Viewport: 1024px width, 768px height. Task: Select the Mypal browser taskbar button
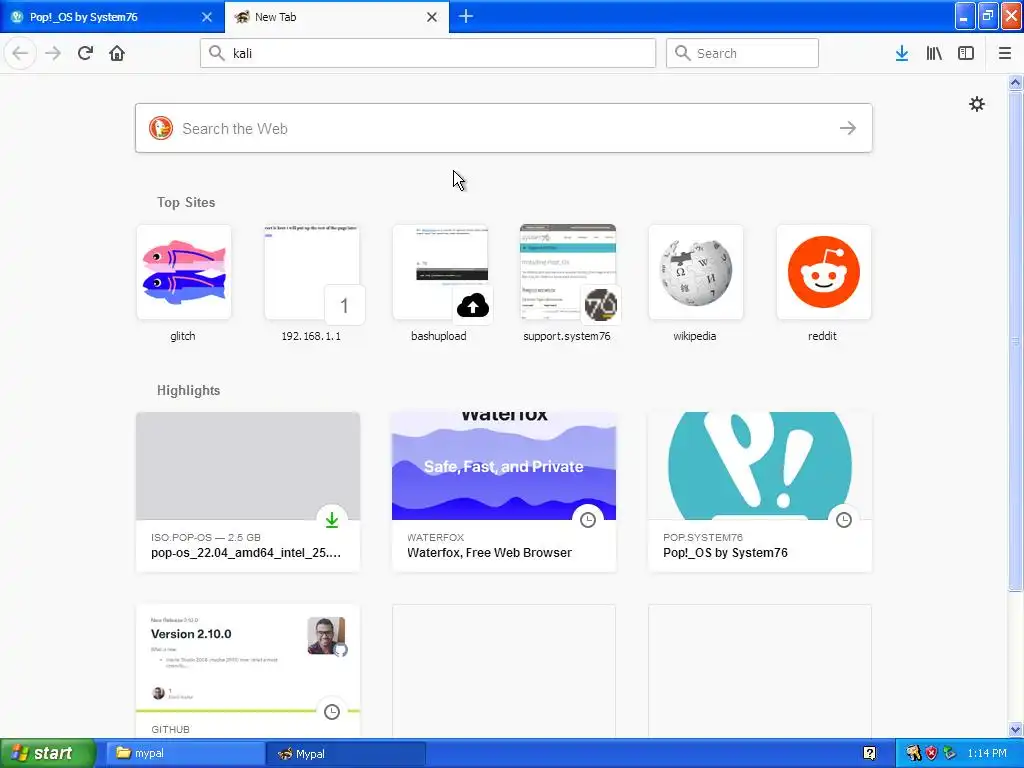(x=346, y=753)
